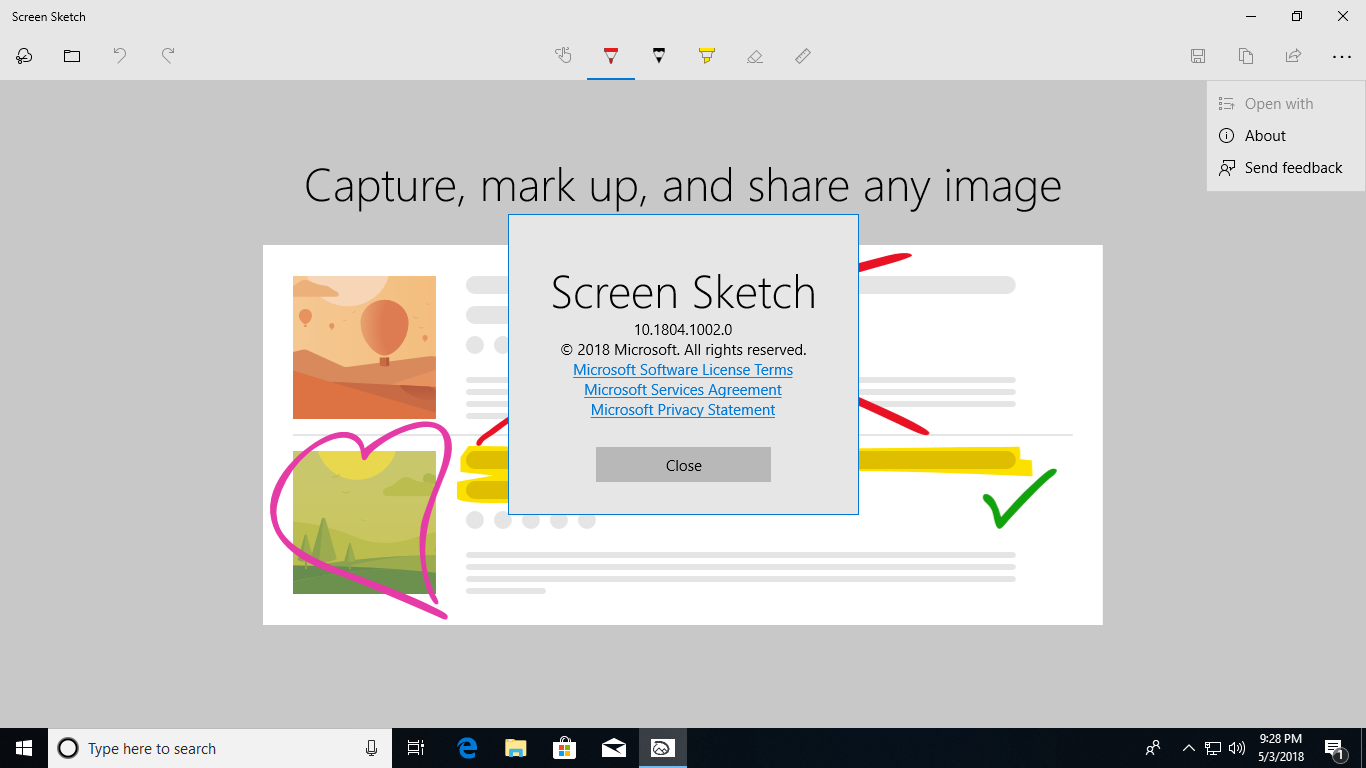Click the volume speaker icon

click(1237, 748)
